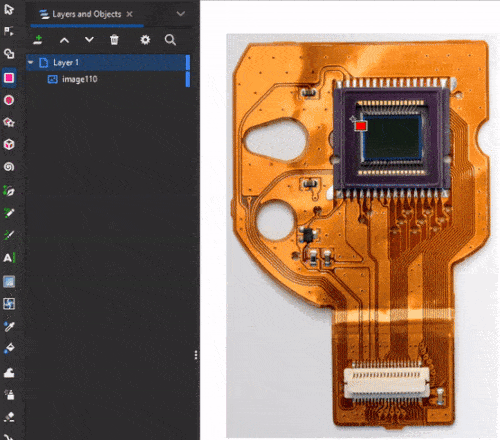Close the Layers and Objects tab

(x=129, y=14)
